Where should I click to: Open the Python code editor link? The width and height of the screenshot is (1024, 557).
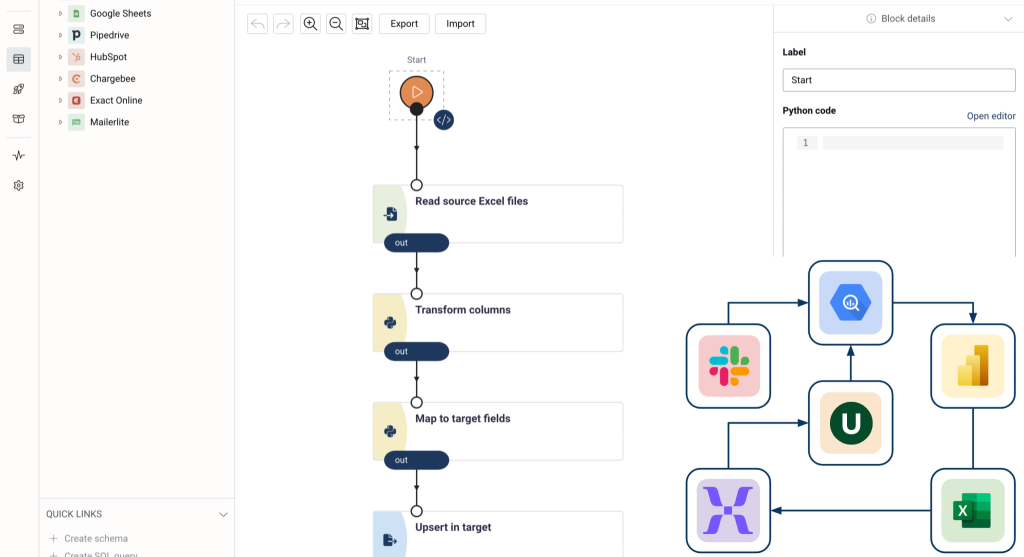991,116
